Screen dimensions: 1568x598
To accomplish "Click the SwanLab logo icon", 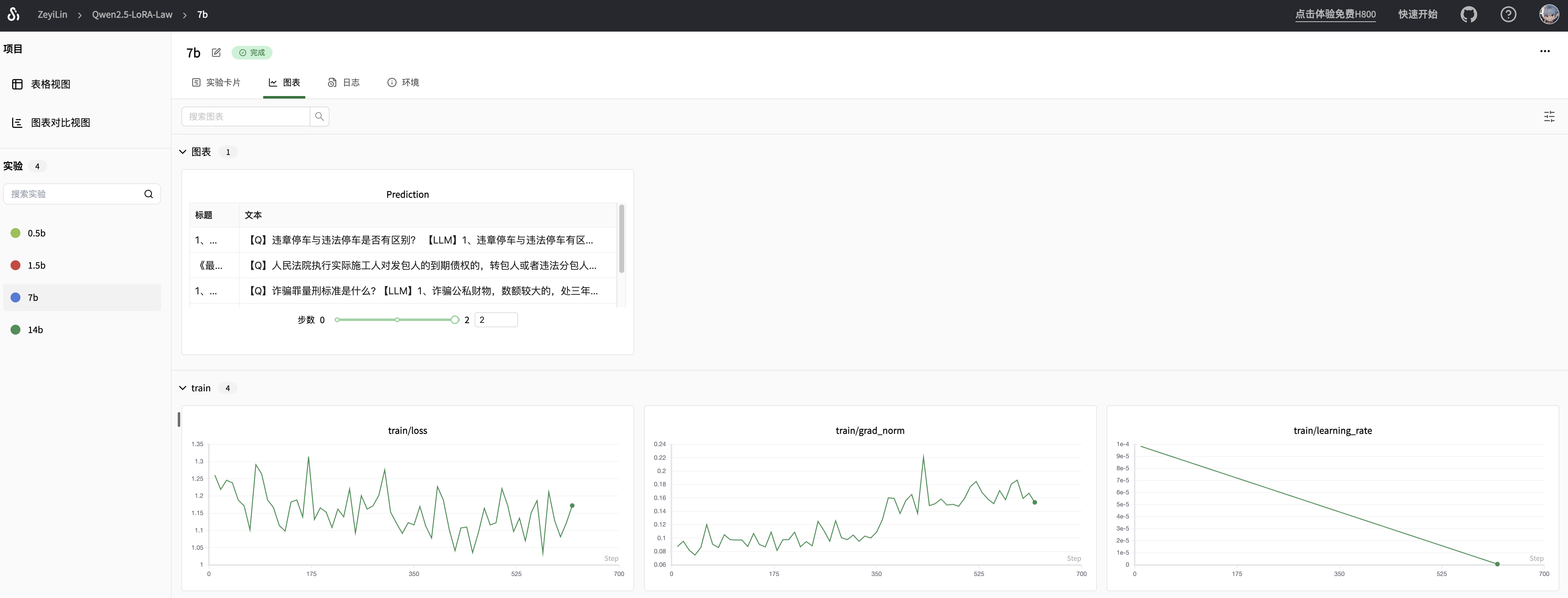I will tap(13, 14).
